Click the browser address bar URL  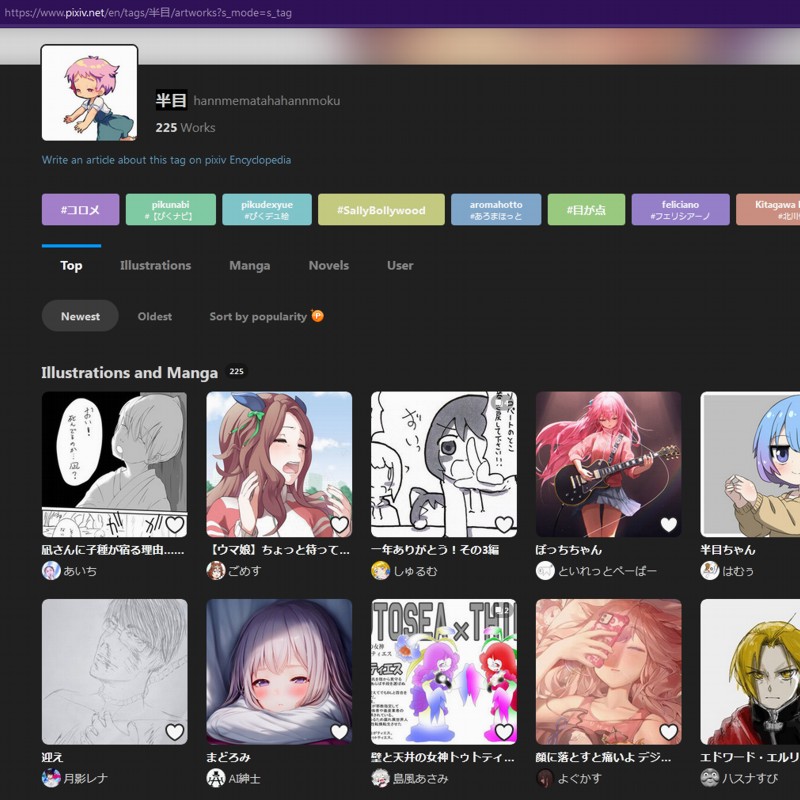coord(148,13)
